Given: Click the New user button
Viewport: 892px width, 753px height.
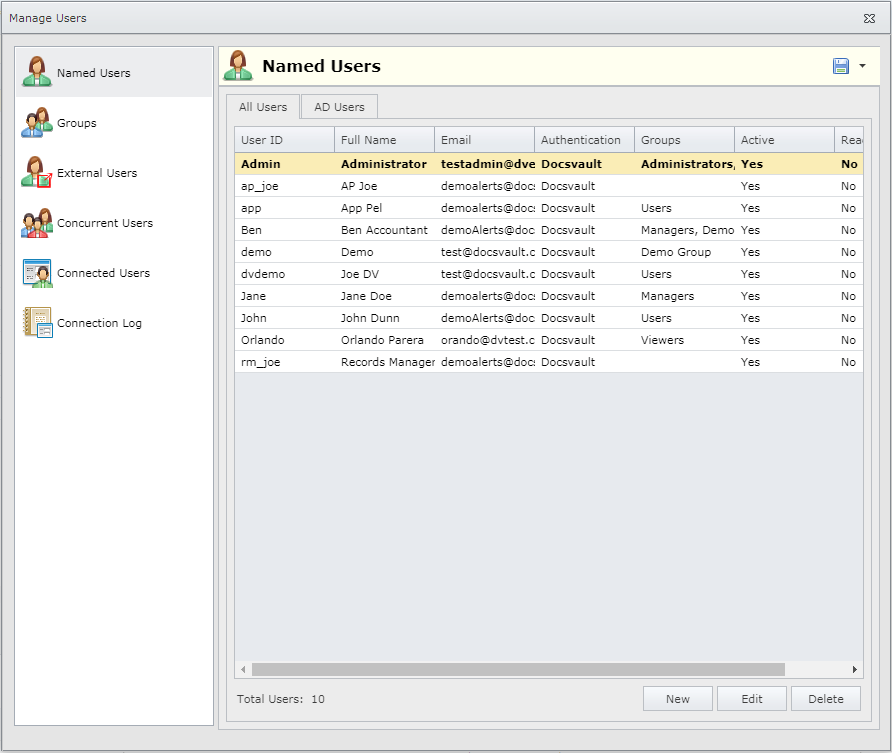Looking at the screenshot, I should point(677,699).
